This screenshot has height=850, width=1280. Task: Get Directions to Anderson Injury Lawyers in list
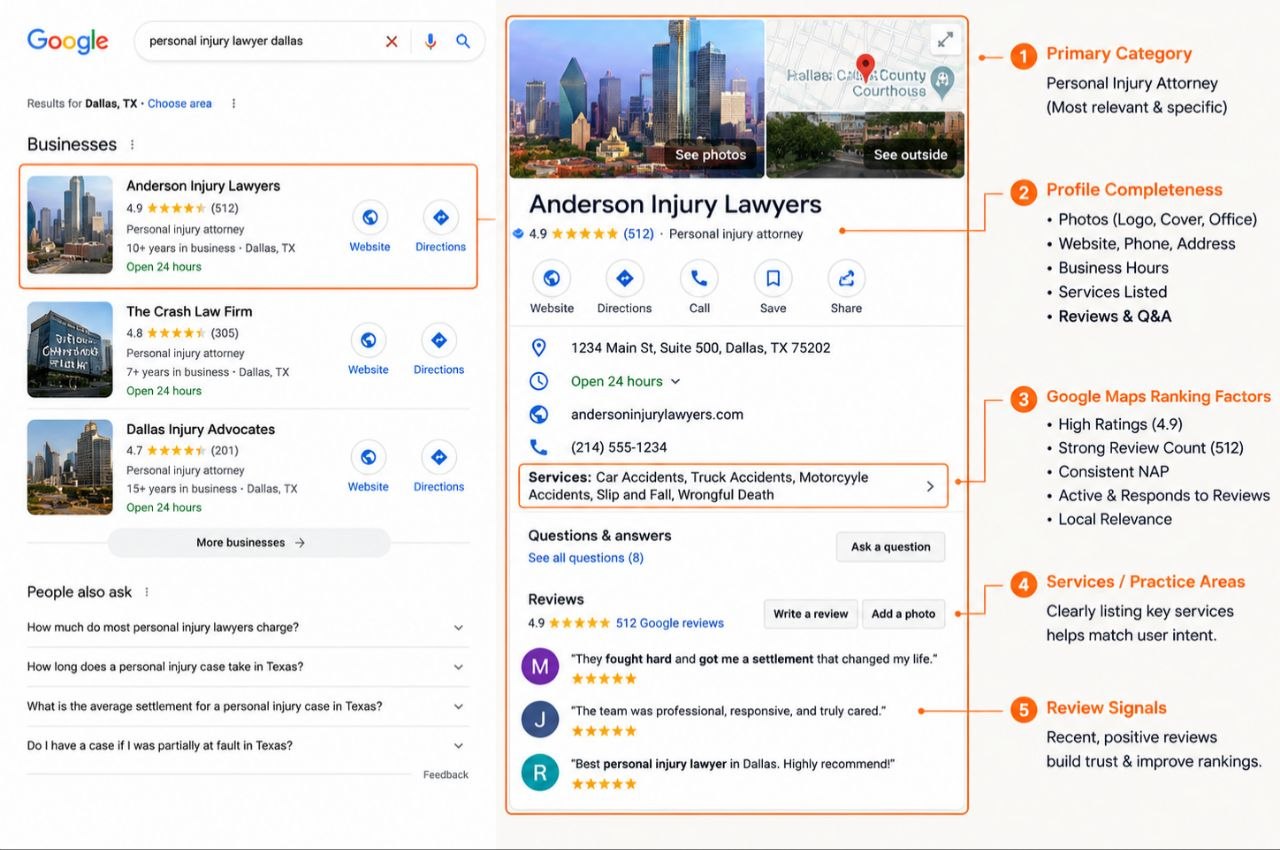pos(441,217)
